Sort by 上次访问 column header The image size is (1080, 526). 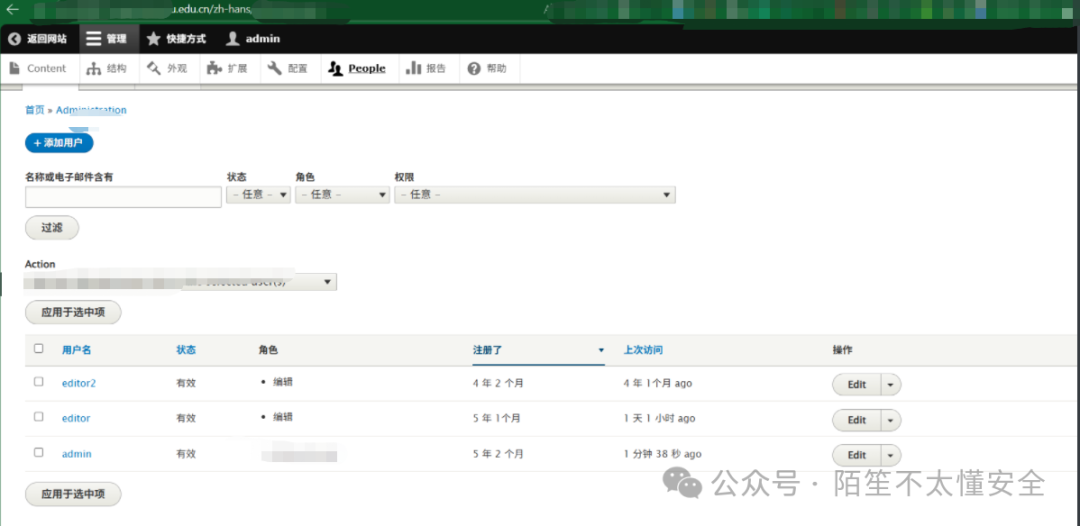643,350
